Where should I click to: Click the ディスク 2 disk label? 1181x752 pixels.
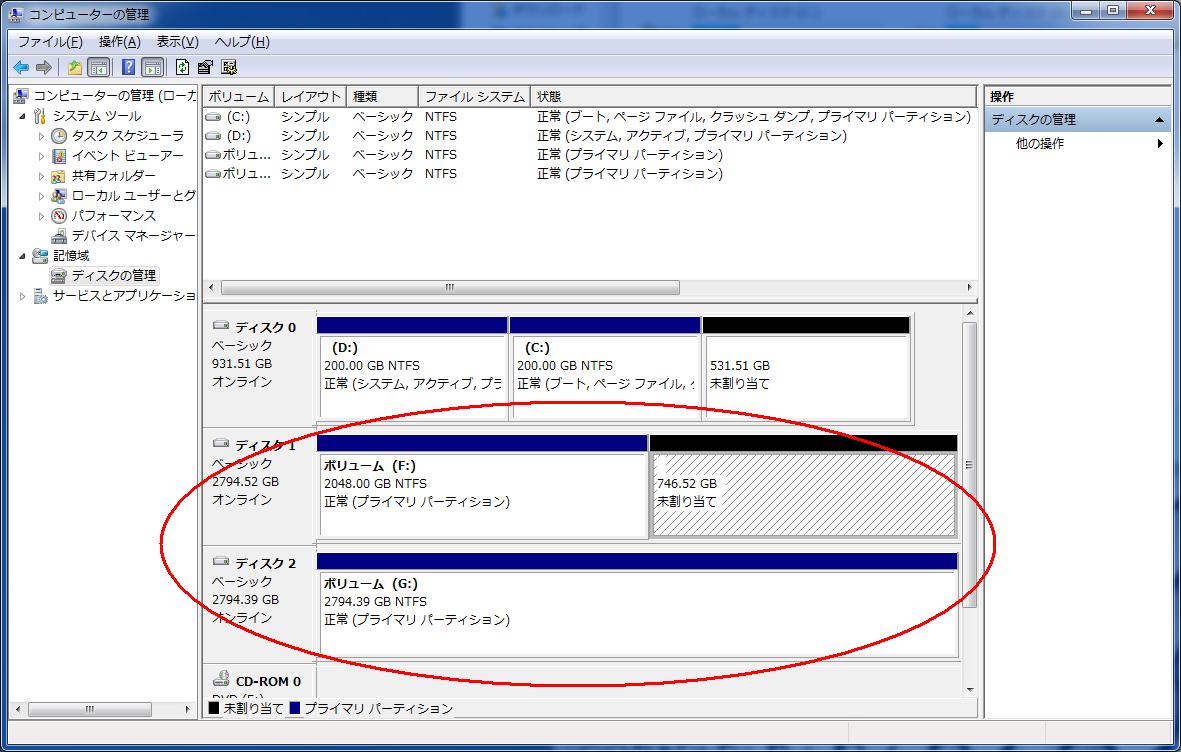tap(265, 564)
